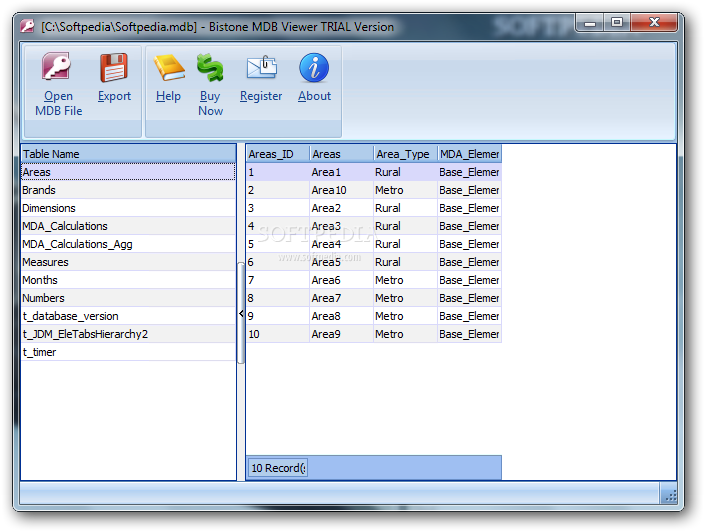705x532 pixels.
Task: Select the Months table
Action: tap(128, 280)
